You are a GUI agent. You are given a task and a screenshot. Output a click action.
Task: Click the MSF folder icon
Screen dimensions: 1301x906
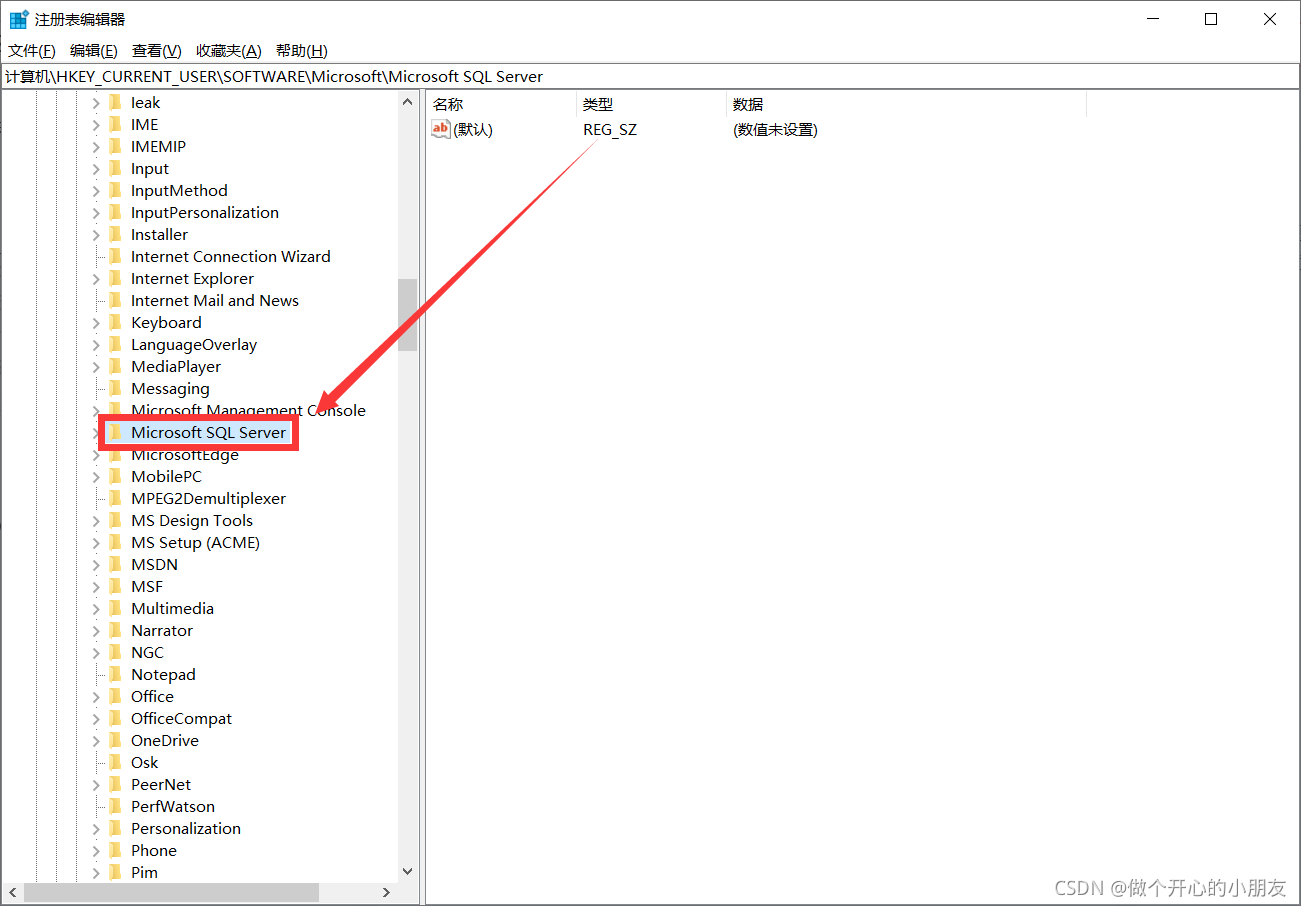(x=115, y=586)
